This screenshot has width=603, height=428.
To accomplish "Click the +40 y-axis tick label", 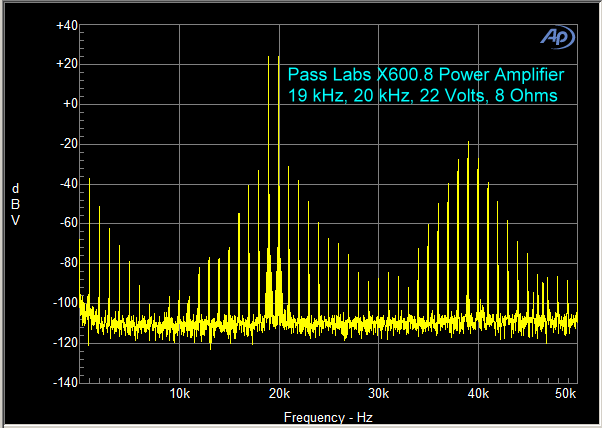I will 66,25.
